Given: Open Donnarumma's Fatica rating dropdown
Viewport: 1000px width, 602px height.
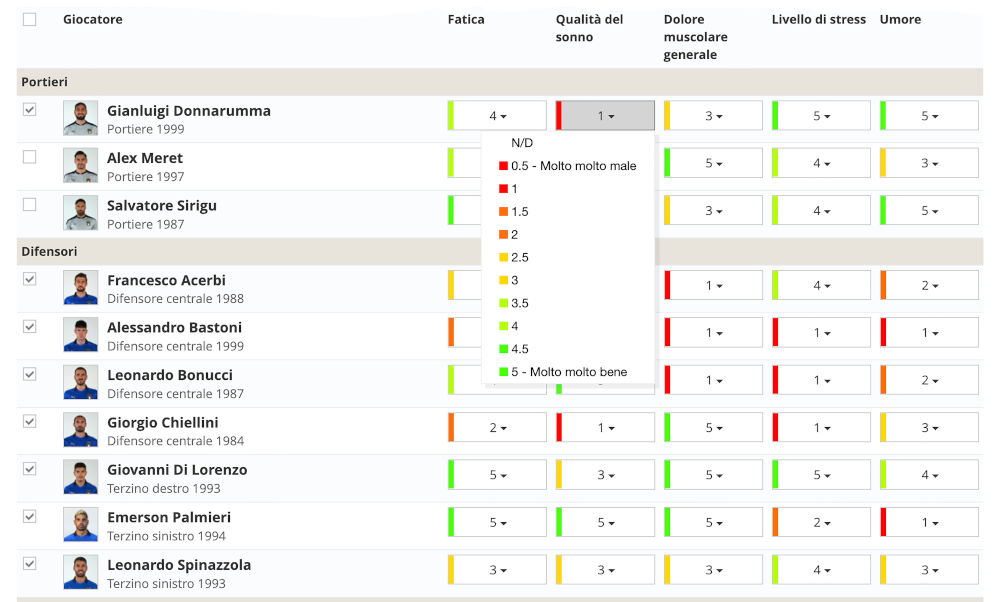Looking at the screenshot, I should pos(497,115).
